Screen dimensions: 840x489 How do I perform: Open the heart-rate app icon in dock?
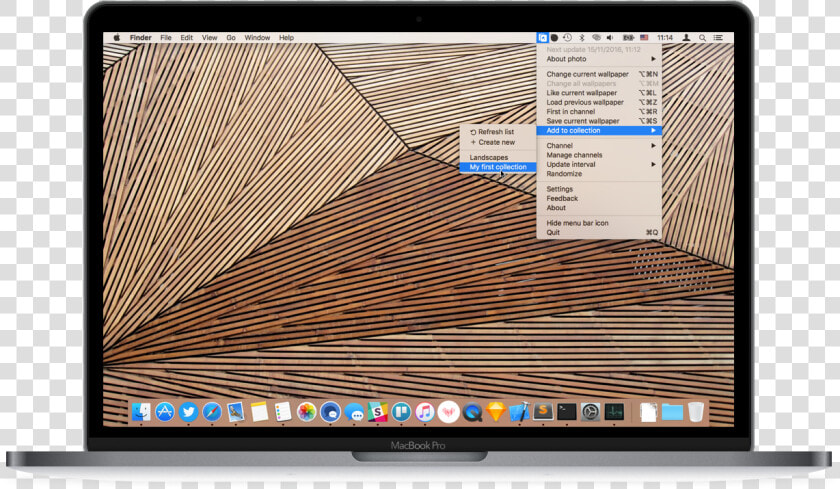coord(448,412)
